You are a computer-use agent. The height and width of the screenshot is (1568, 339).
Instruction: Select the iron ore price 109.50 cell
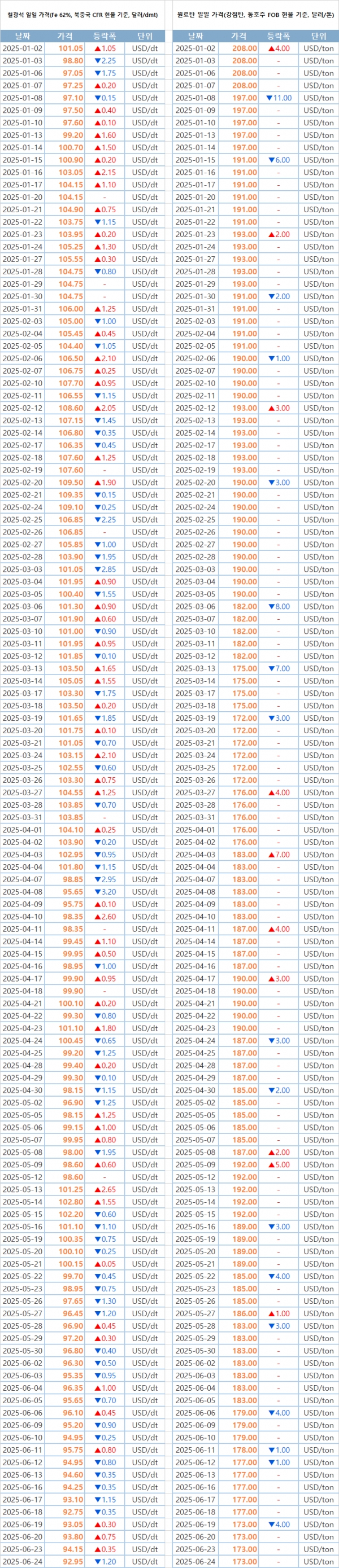(x=71, y=482)
